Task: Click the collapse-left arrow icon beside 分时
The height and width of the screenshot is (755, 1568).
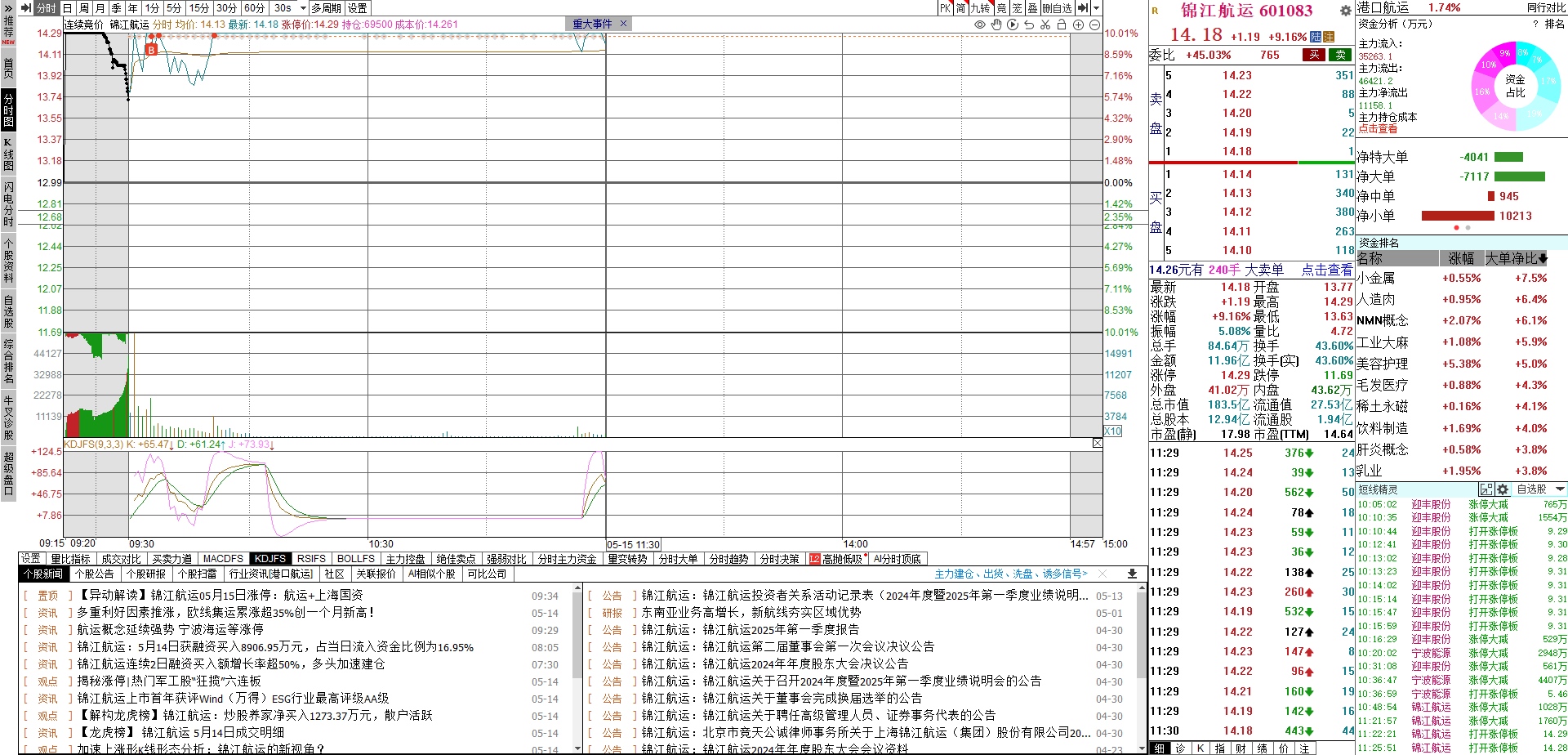Action: pyautogui.click(x=26, y=8)
